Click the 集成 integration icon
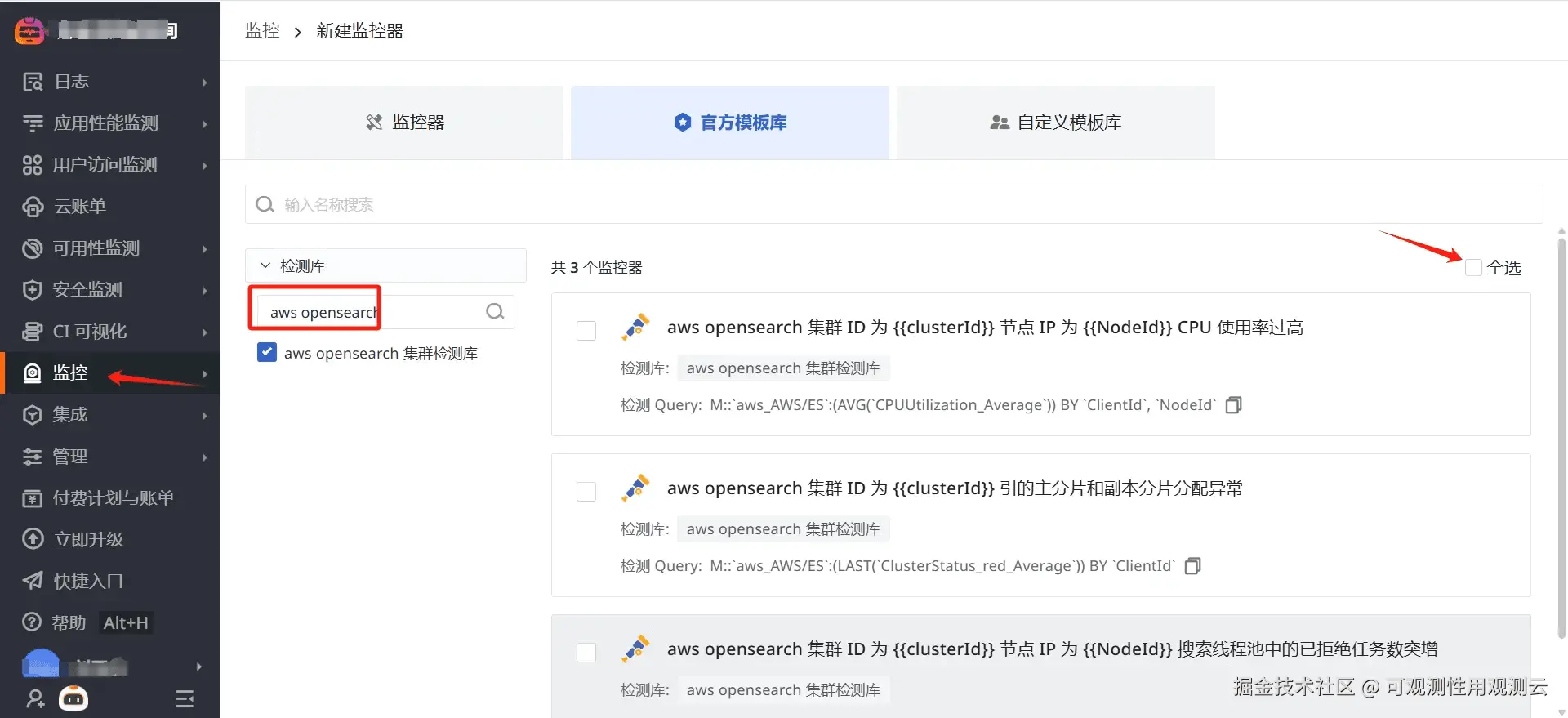This screenshot has height=718, width=1568. 33,415
